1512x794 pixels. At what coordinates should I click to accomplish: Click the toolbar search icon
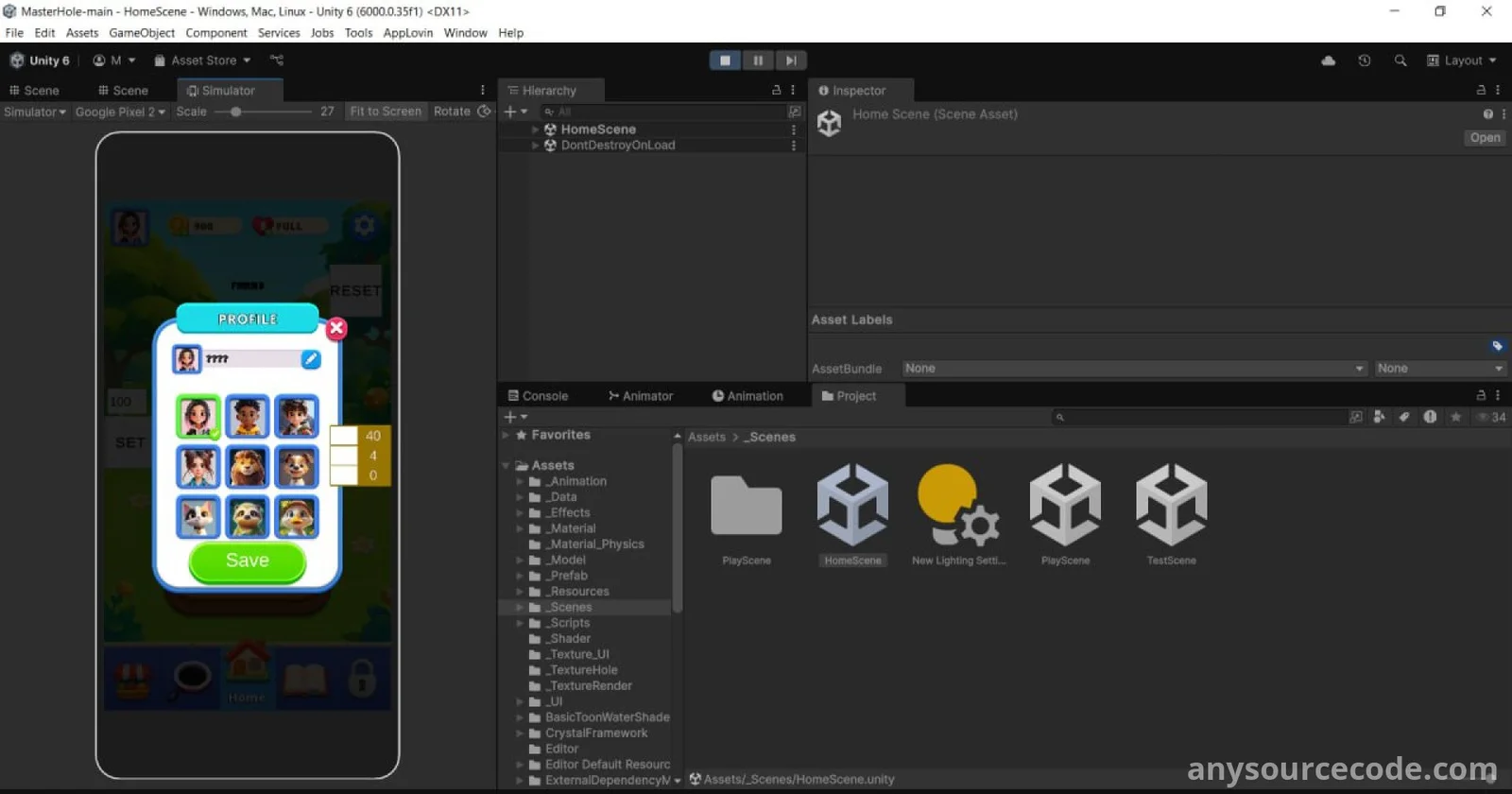point(1400,60)
